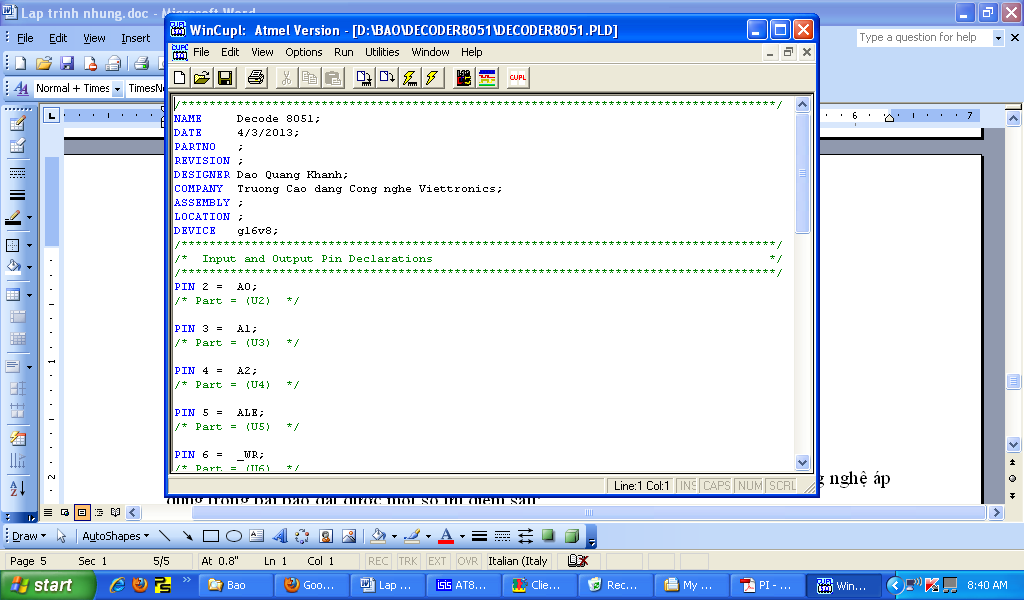Insert Clip Art from the Drawing toolbar
The height and width of the screenshot is (600, 1024).
coord(326,536)
